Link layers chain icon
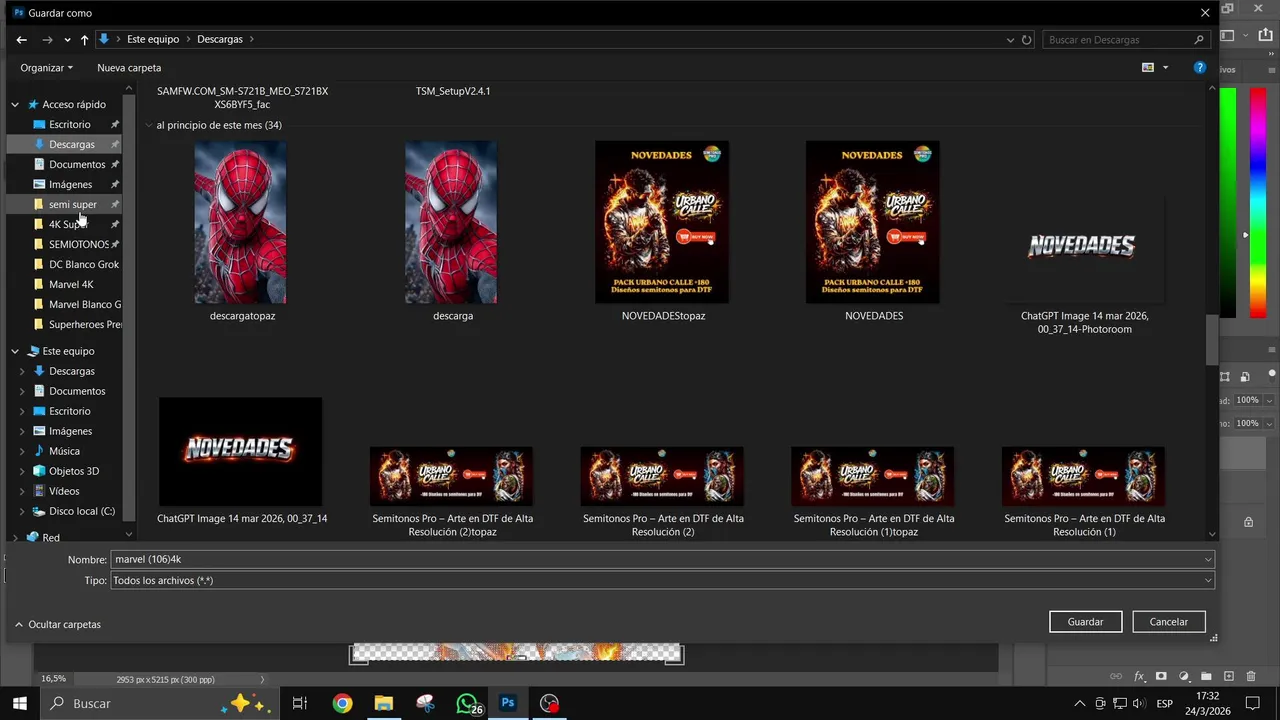 coord(1116,677)
